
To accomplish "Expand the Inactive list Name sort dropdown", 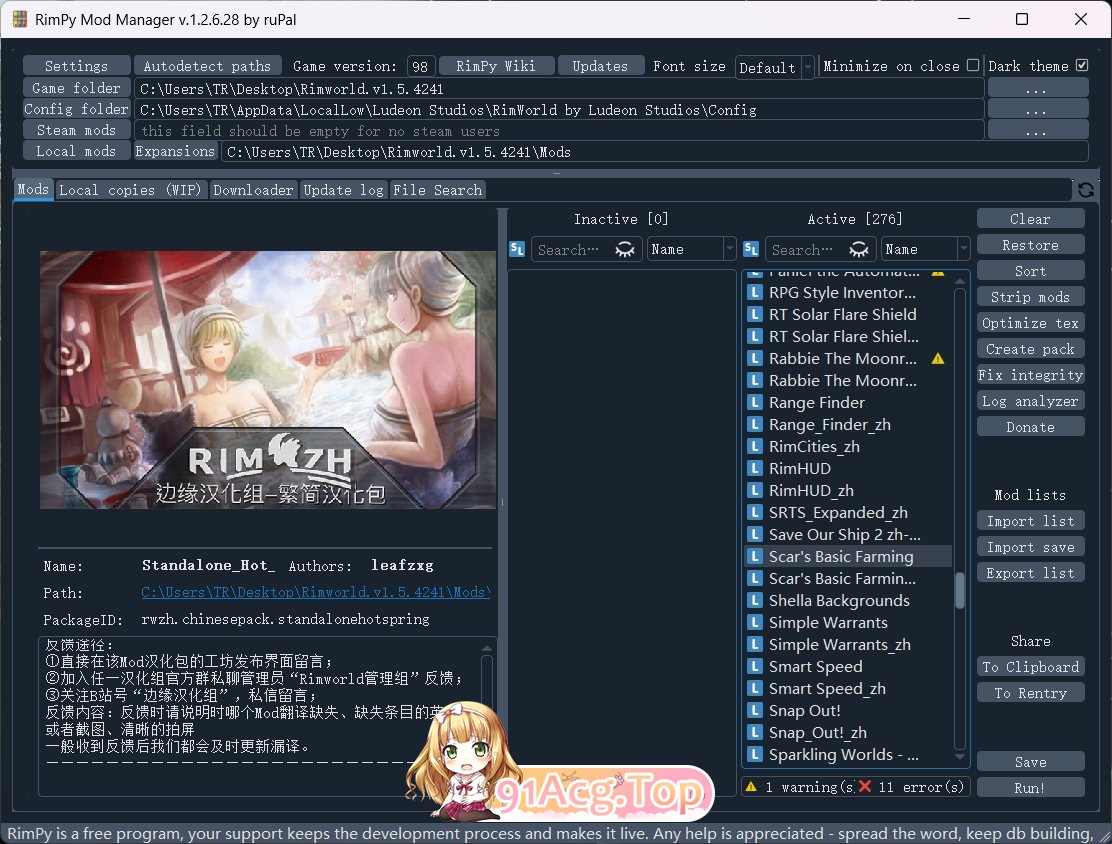I will (691, 249).
